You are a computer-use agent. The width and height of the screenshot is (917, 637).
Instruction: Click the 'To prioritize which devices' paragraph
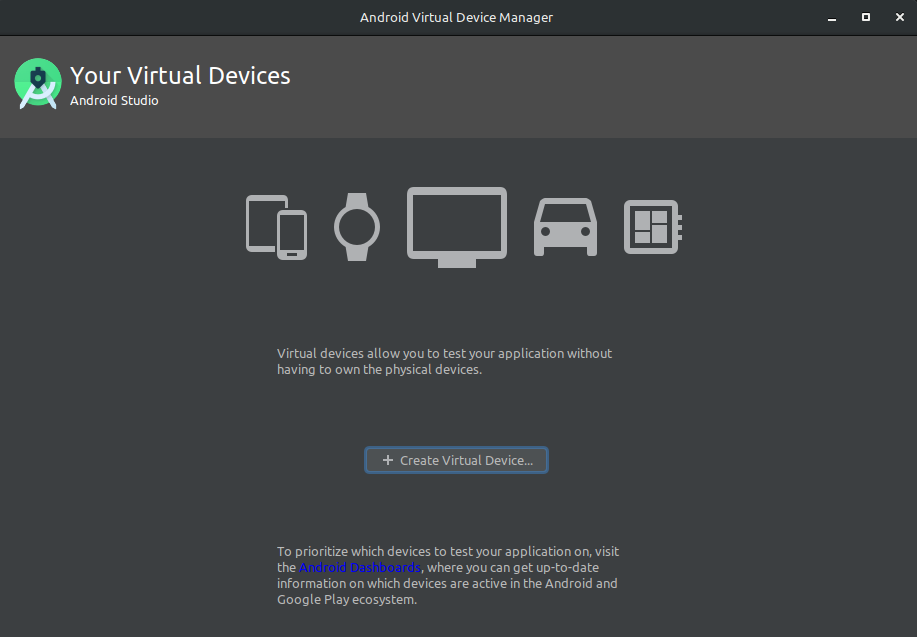click(x=448, y=576)
